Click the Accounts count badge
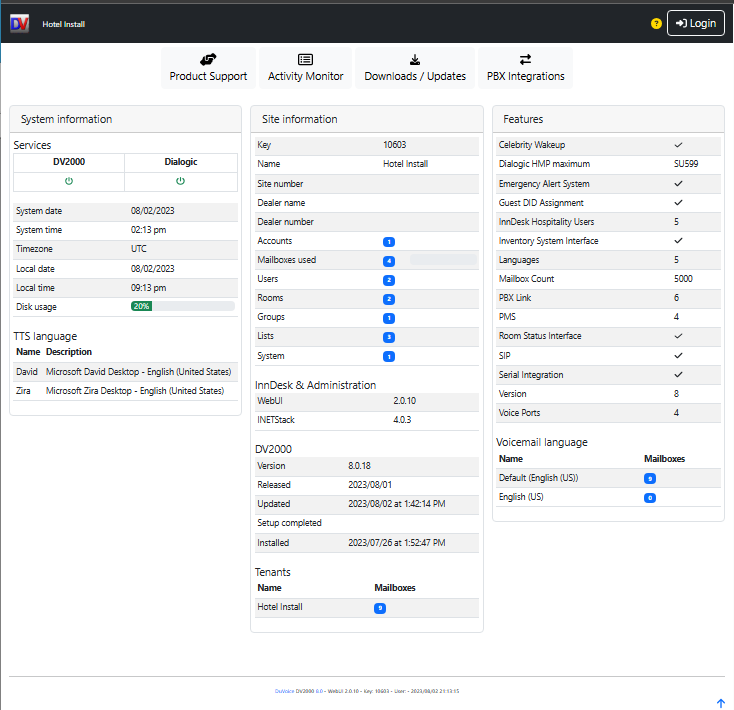Image resolution: width=734 pixels, height=710 pixels. [x=389, y=241]
